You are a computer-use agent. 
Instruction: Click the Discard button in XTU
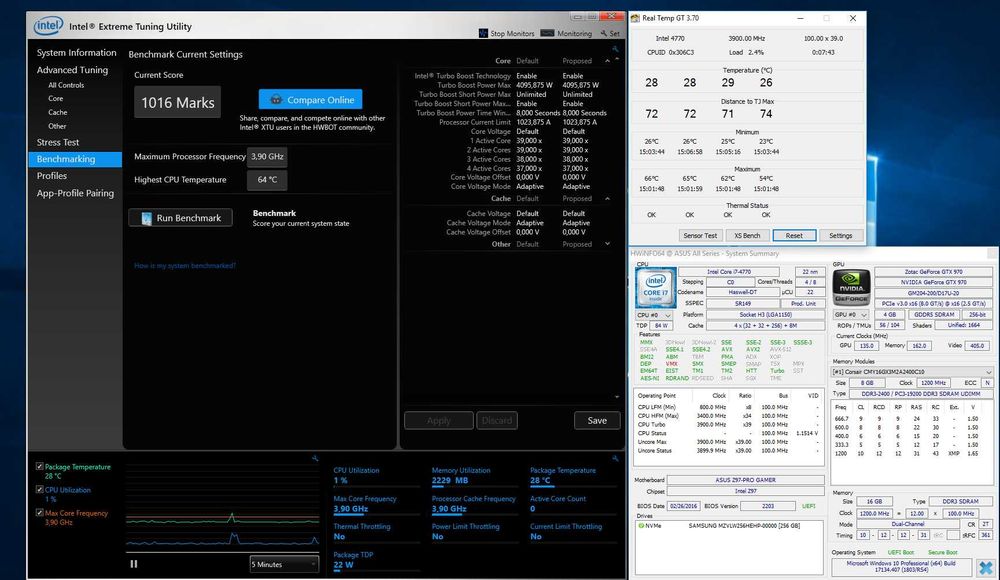click(497, 420)
